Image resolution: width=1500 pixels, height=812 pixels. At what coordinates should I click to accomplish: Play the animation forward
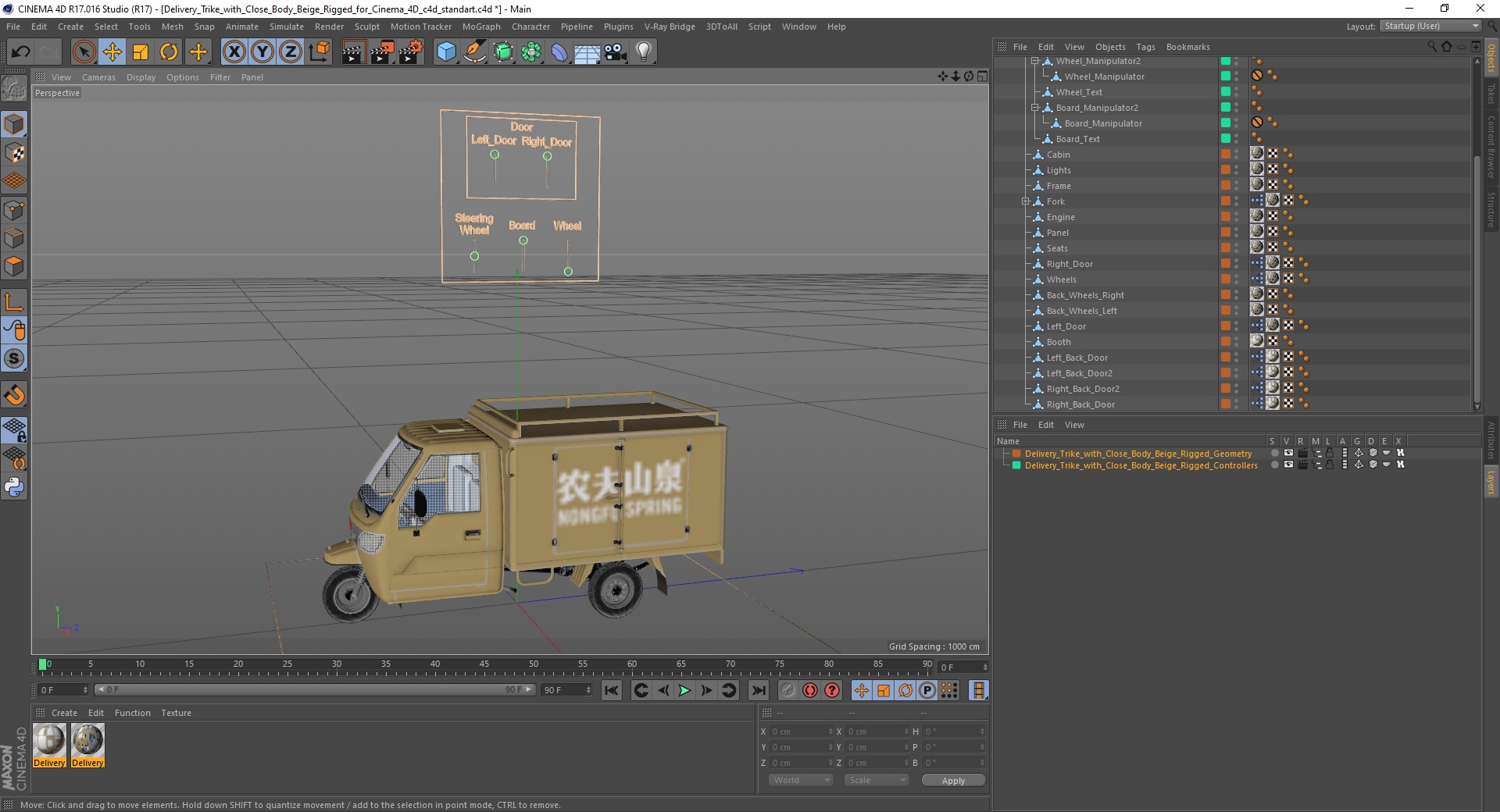pos(684,690)
